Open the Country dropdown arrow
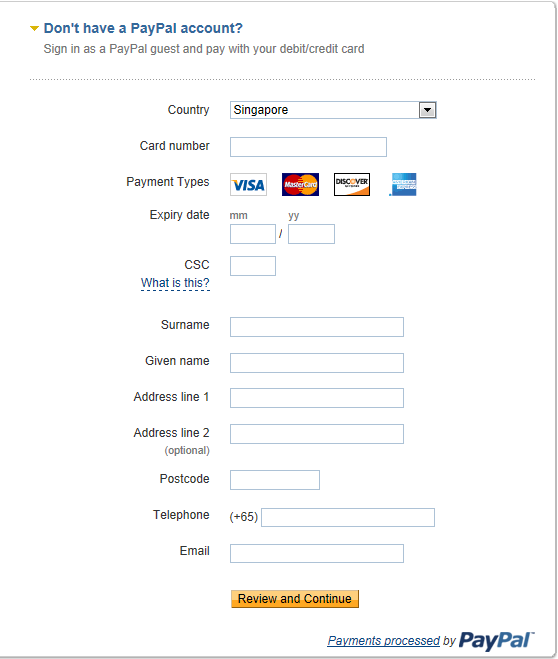 pos(427,110)
